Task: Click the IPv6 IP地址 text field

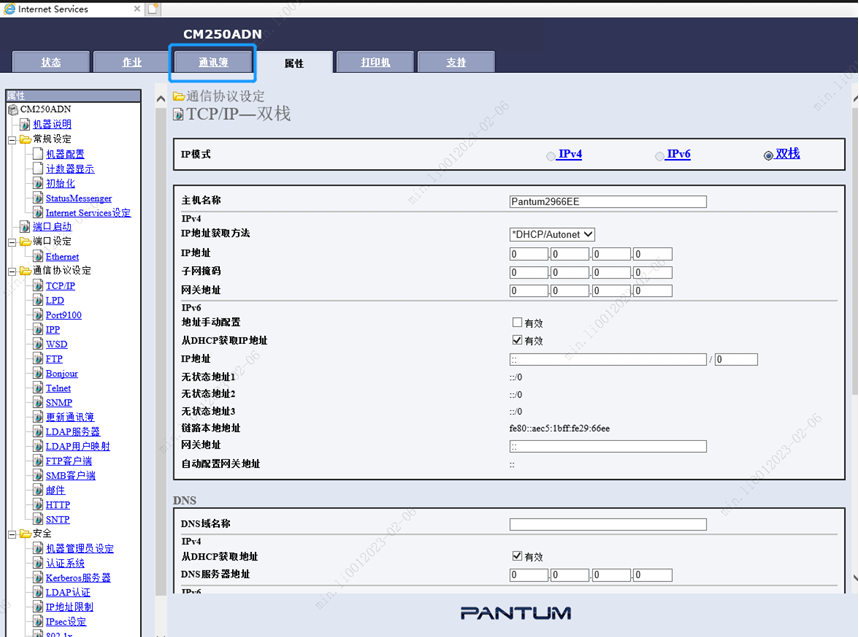Action: click(x=608, y=359)
